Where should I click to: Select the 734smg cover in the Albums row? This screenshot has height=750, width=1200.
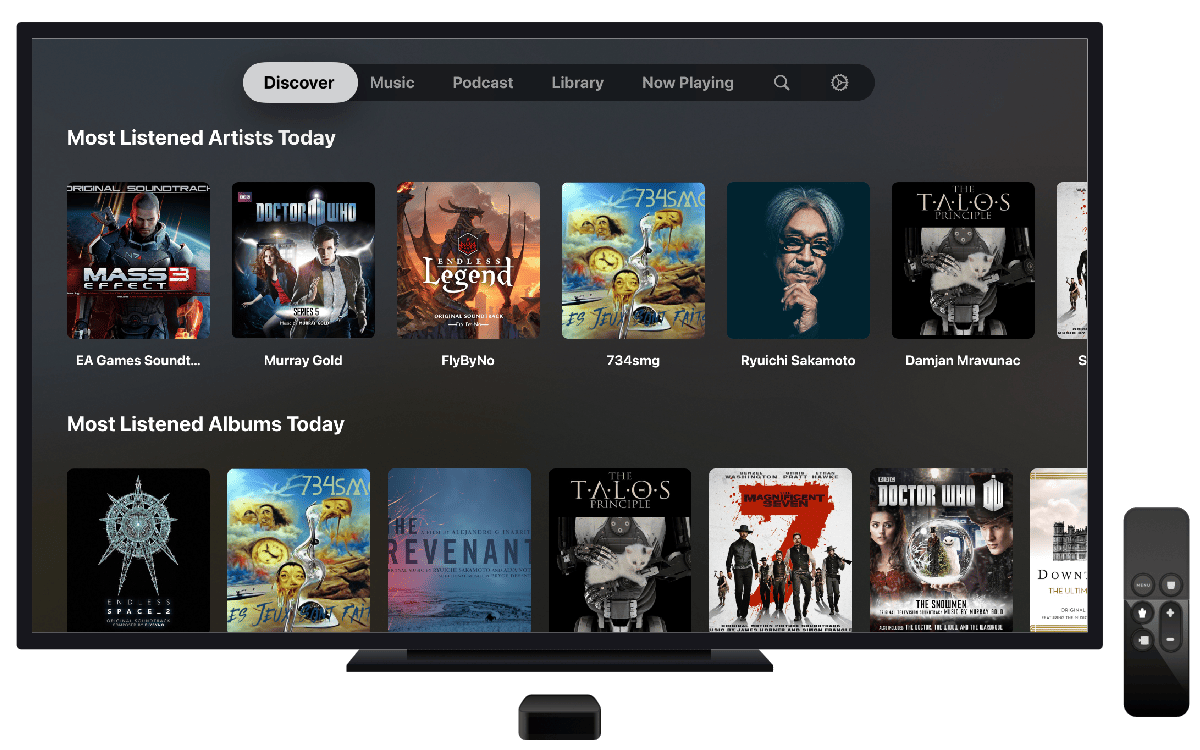point(299,550)
